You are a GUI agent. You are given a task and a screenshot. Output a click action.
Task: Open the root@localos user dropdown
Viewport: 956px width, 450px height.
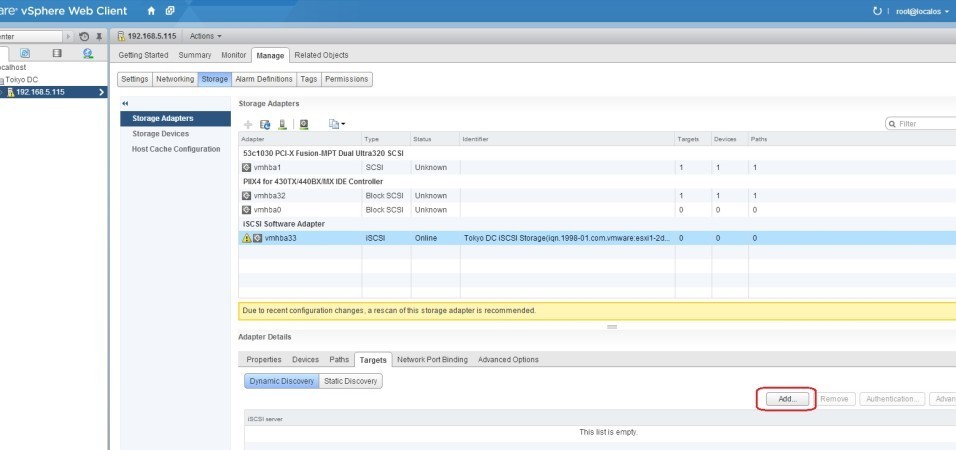(922, 12)
